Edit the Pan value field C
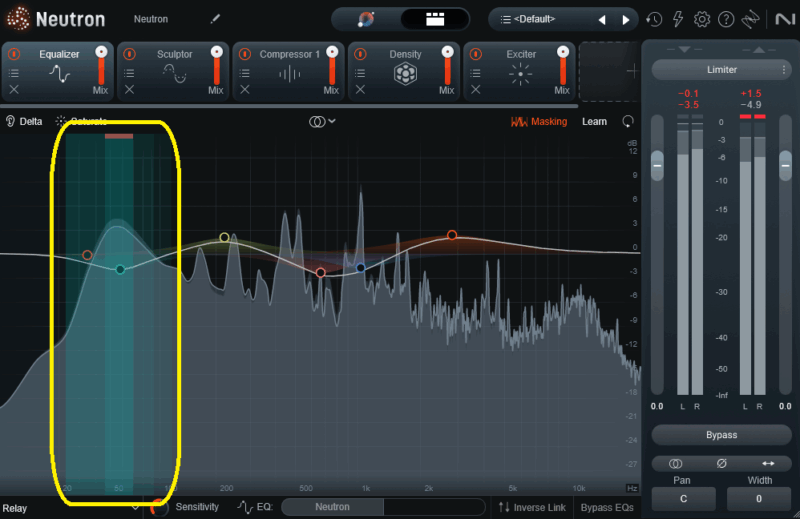This screenshot has height=519, width=800. coord(683,499)
